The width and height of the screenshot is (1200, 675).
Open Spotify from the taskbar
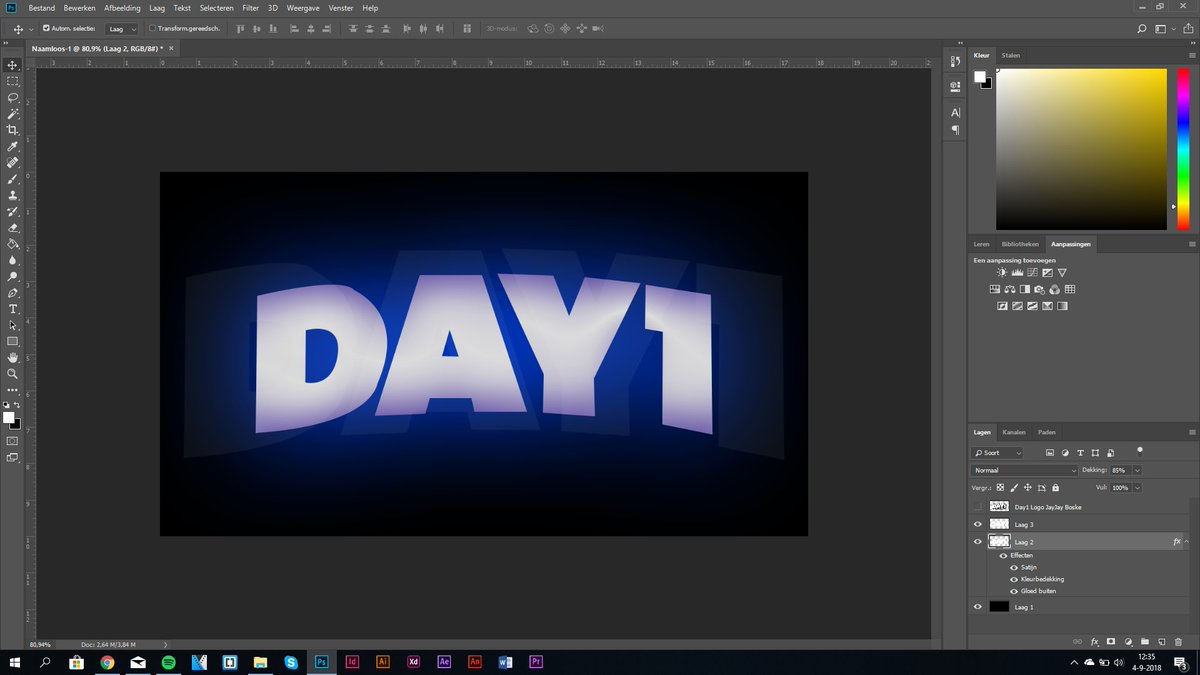(168, 662)
